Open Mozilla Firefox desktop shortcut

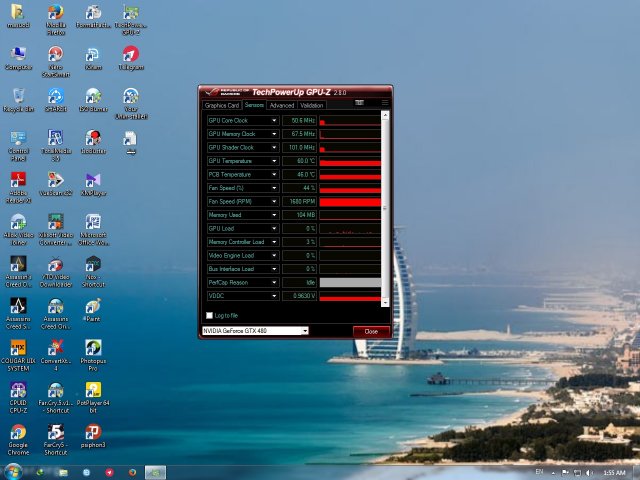(56, 14)
